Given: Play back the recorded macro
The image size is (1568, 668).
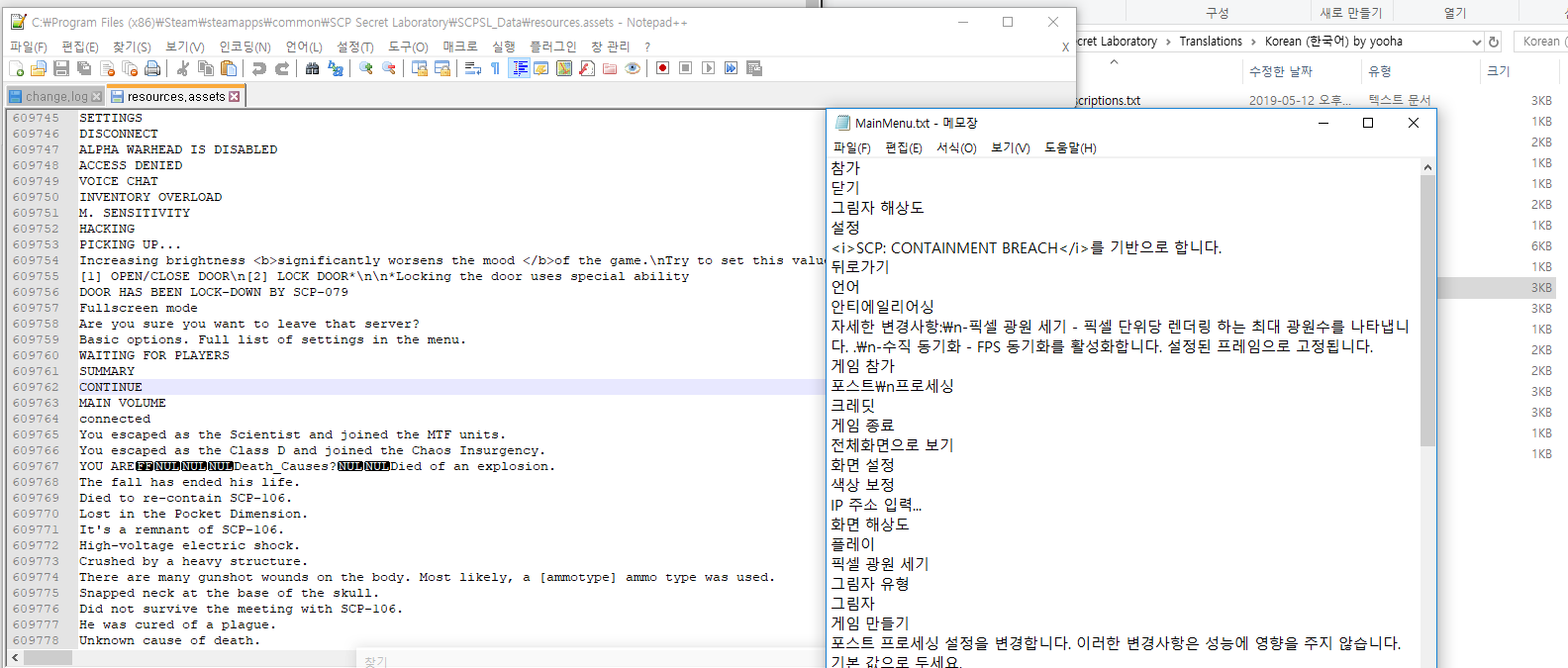Looking at the screenshot, I should [x=709, y=68].
